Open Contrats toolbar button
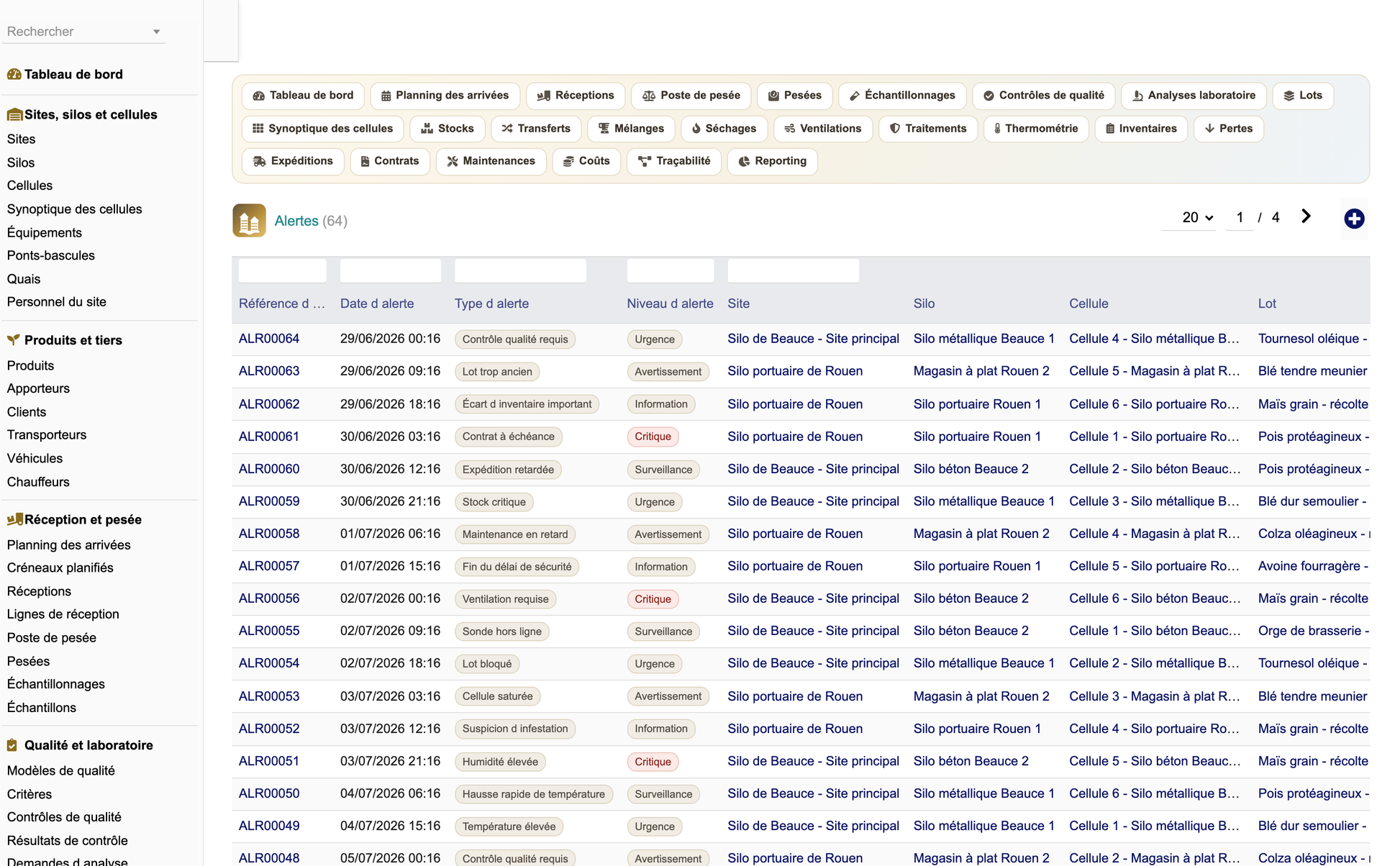 click(390, 161)
